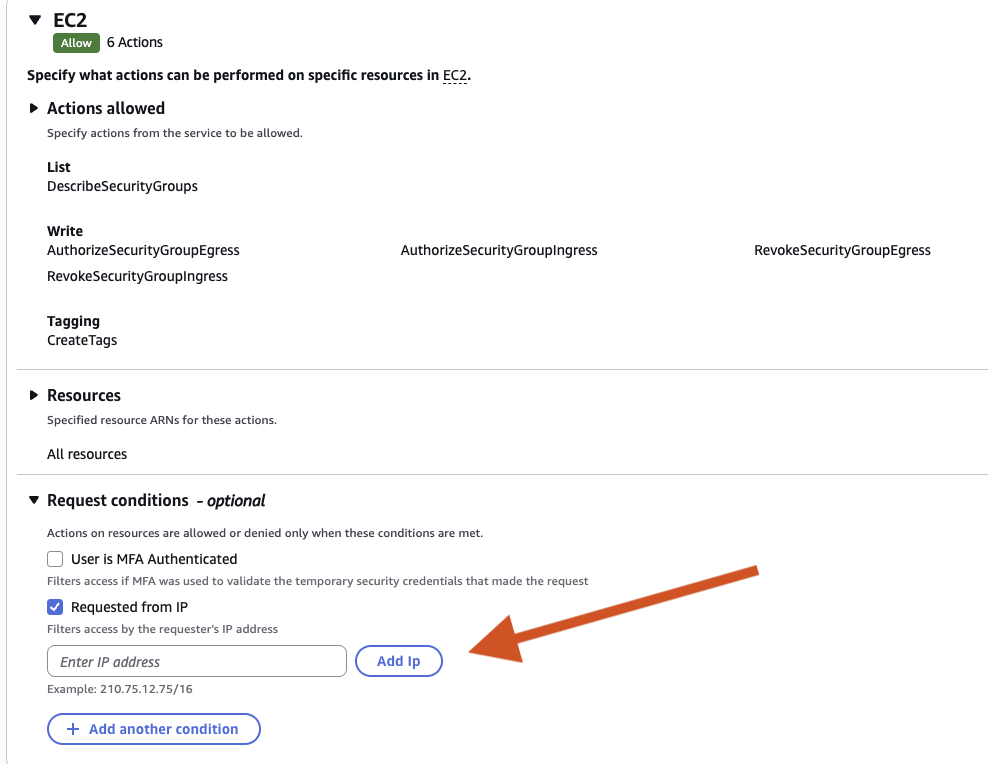The height and width of the screenshot is (764, 988).
Task: Collapse the Request conditions triangle
Action: click(34, 500)
